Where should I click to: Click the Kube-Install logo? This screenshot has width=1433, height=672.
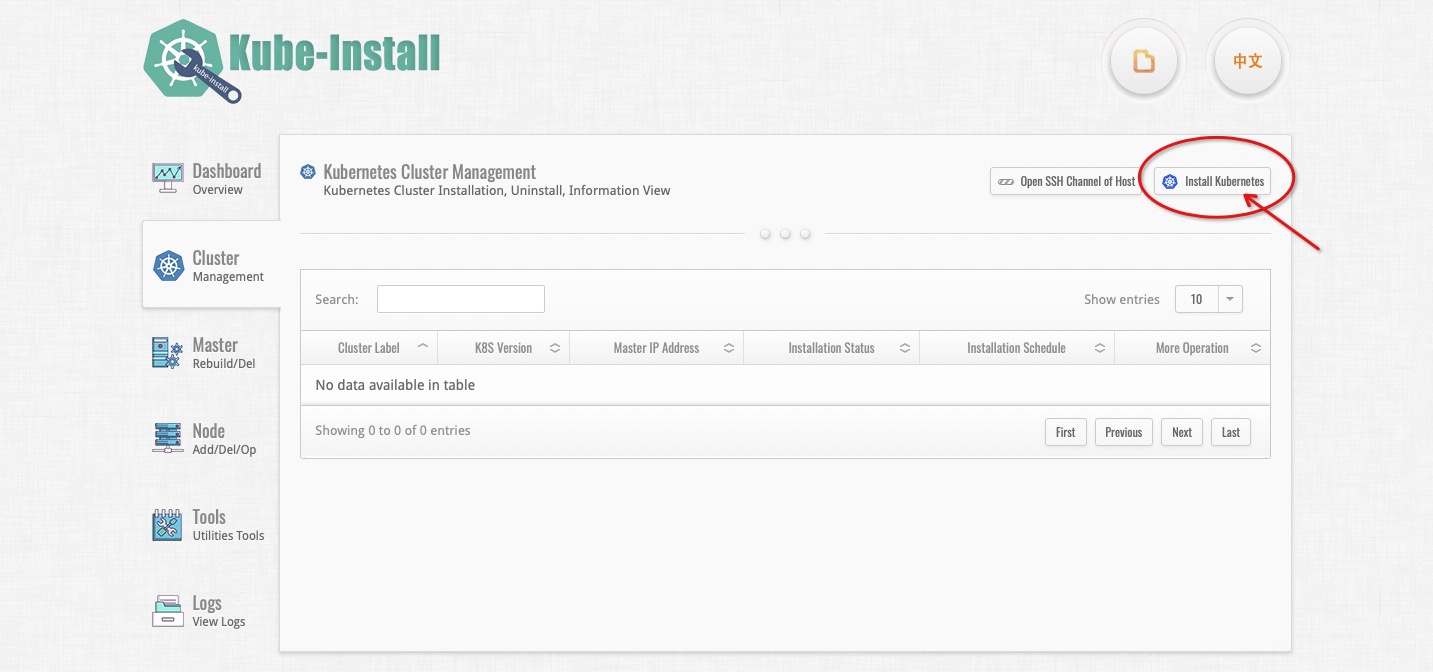click(292, 62)
